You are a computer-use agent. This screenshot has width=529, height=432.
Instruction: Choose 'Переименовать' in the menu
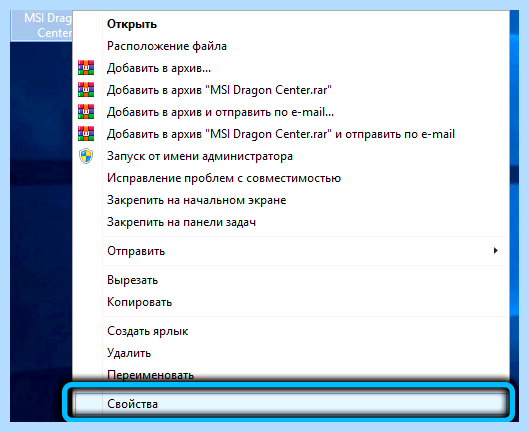click(x=291, y=375)
